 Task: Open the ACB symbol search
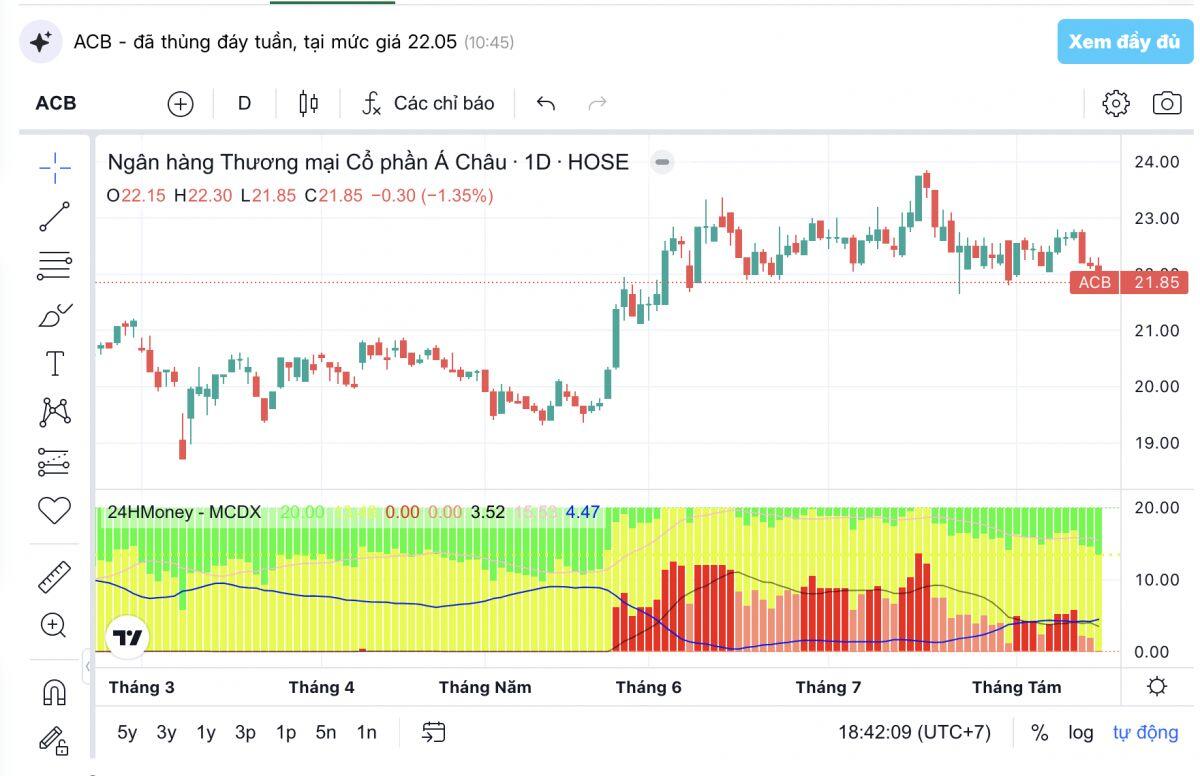pos(56,103)
